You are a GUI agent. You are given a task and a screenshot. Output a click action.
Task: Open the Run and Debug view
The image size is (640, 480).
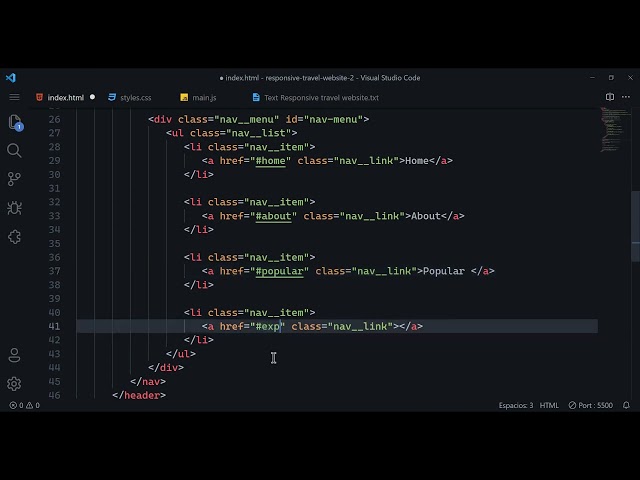click(14, 208)
